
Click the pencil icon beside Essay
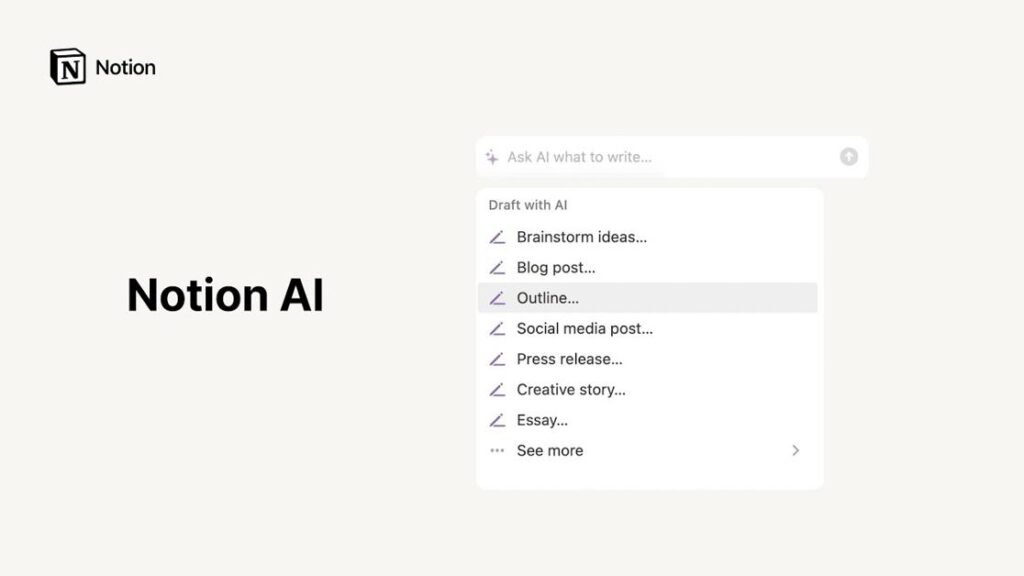(497, 419)
